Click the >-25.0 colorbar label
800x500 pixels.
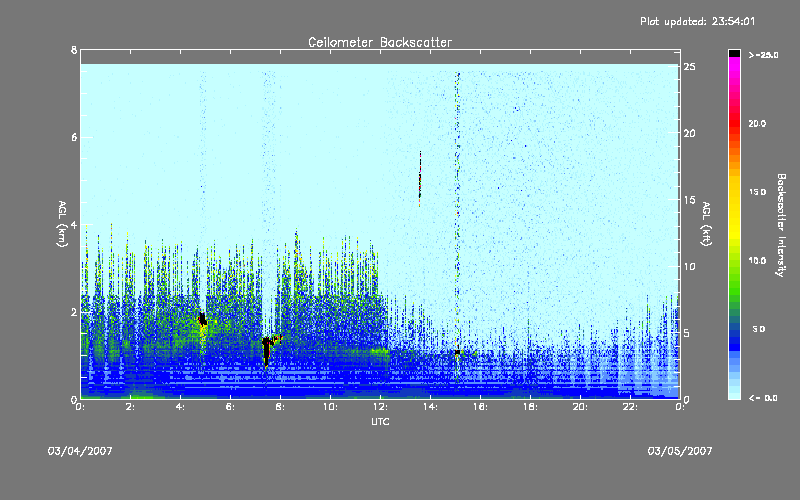click(x=763, y=55)
